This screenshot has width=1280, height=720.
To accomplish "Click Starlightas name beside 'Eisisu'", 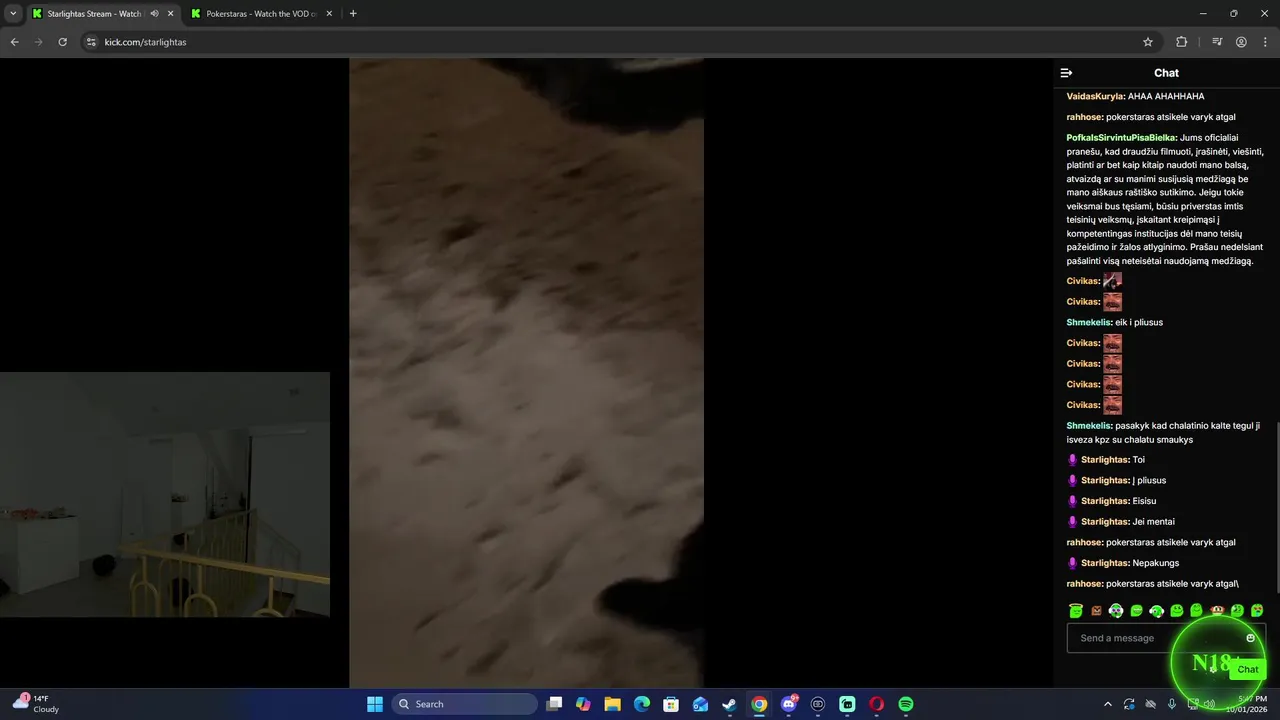I will pos(1104,501).
